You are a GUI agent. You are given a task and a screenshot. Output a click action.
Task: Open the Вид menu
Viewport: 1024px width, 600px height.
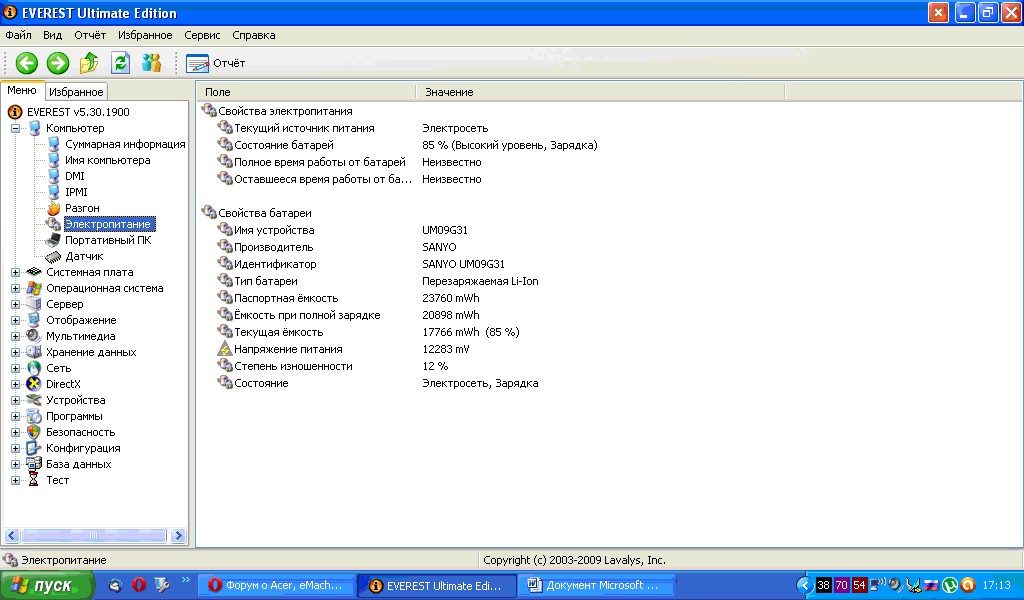[x=52, y=35]
